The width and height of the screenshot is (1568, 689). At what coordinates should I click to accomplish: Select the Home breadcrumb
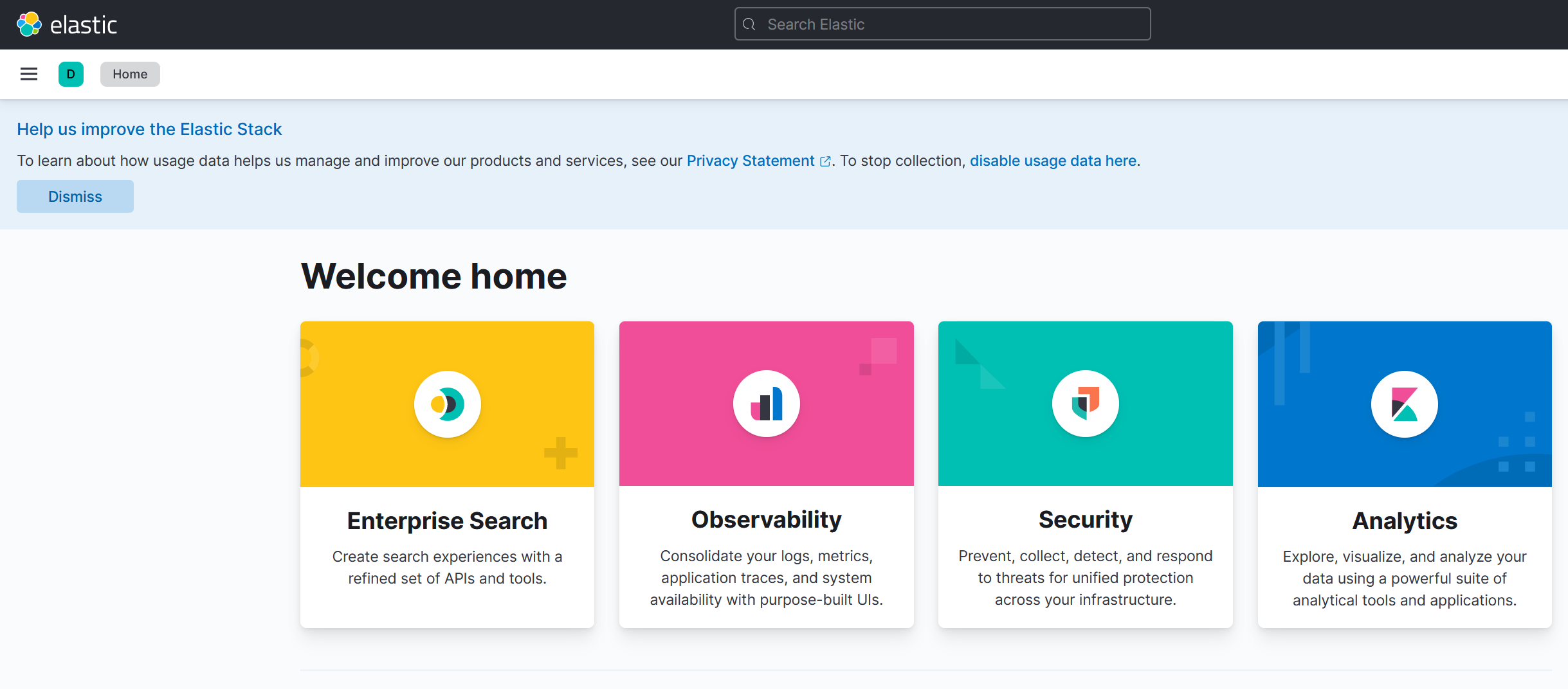click(x=130, y=74)
